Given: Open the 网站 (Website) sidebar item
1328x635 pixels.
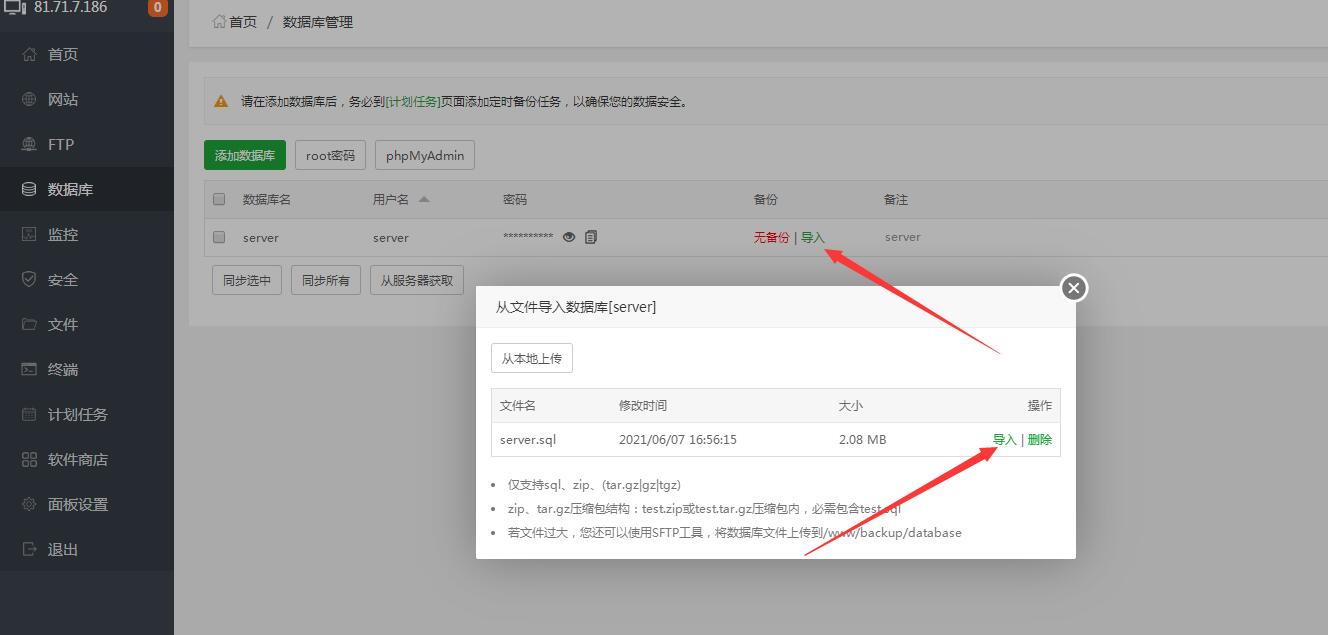Looking at the screenshot, I should pyautogui.click(x=63, y=100).
